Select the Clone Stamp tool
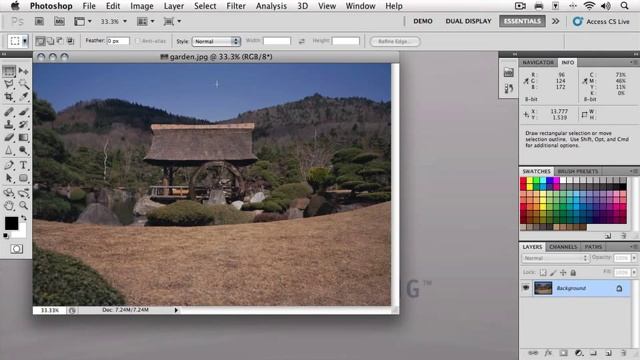This screenshot has height=360, width=640. [x=9, y=124]
